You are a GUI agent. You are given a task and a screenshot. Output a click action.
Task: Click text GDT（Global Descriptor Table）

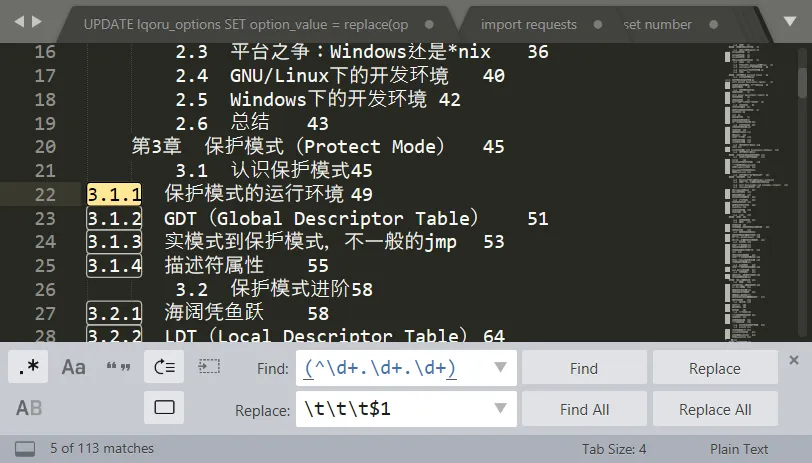(x=321, y=218)
